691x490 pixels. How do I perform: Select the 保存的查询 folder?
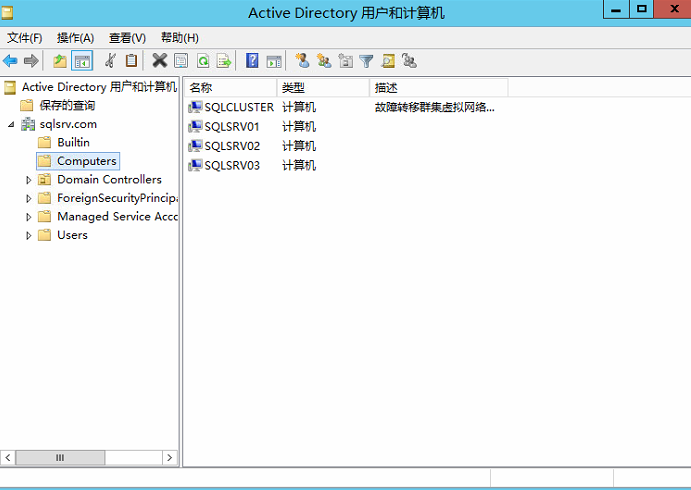click(67, 105)
